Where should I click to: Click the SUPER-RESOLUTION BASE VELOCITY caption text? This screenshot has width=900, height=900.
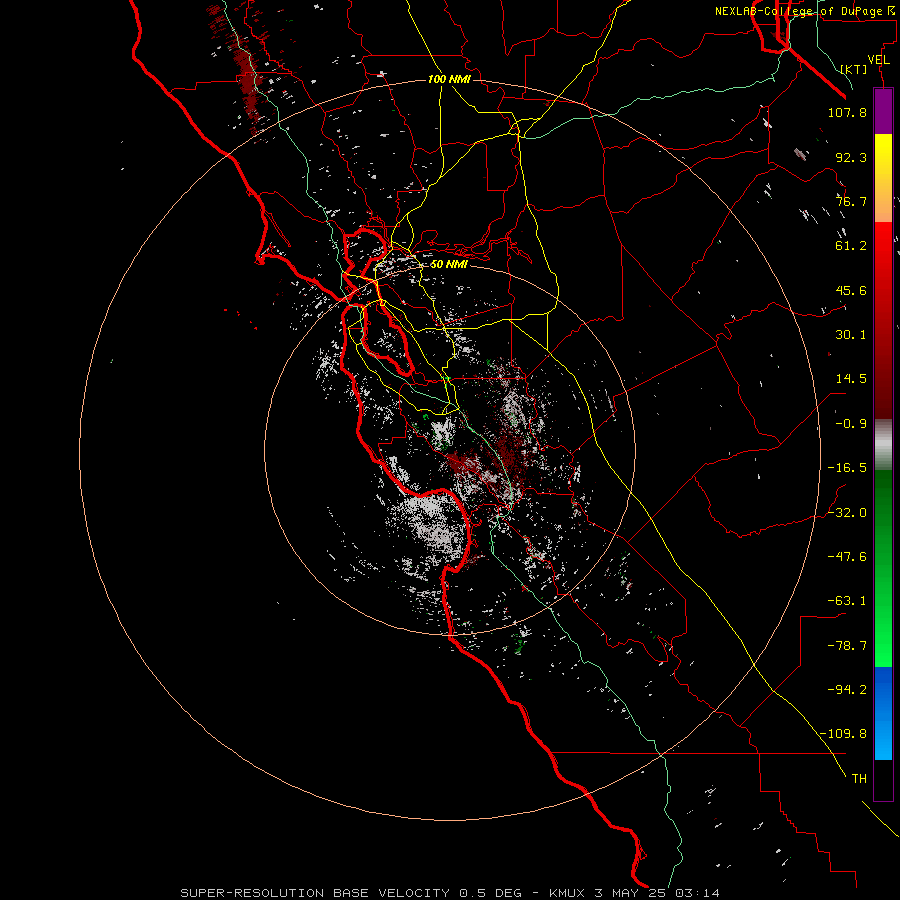pos(315,893)
